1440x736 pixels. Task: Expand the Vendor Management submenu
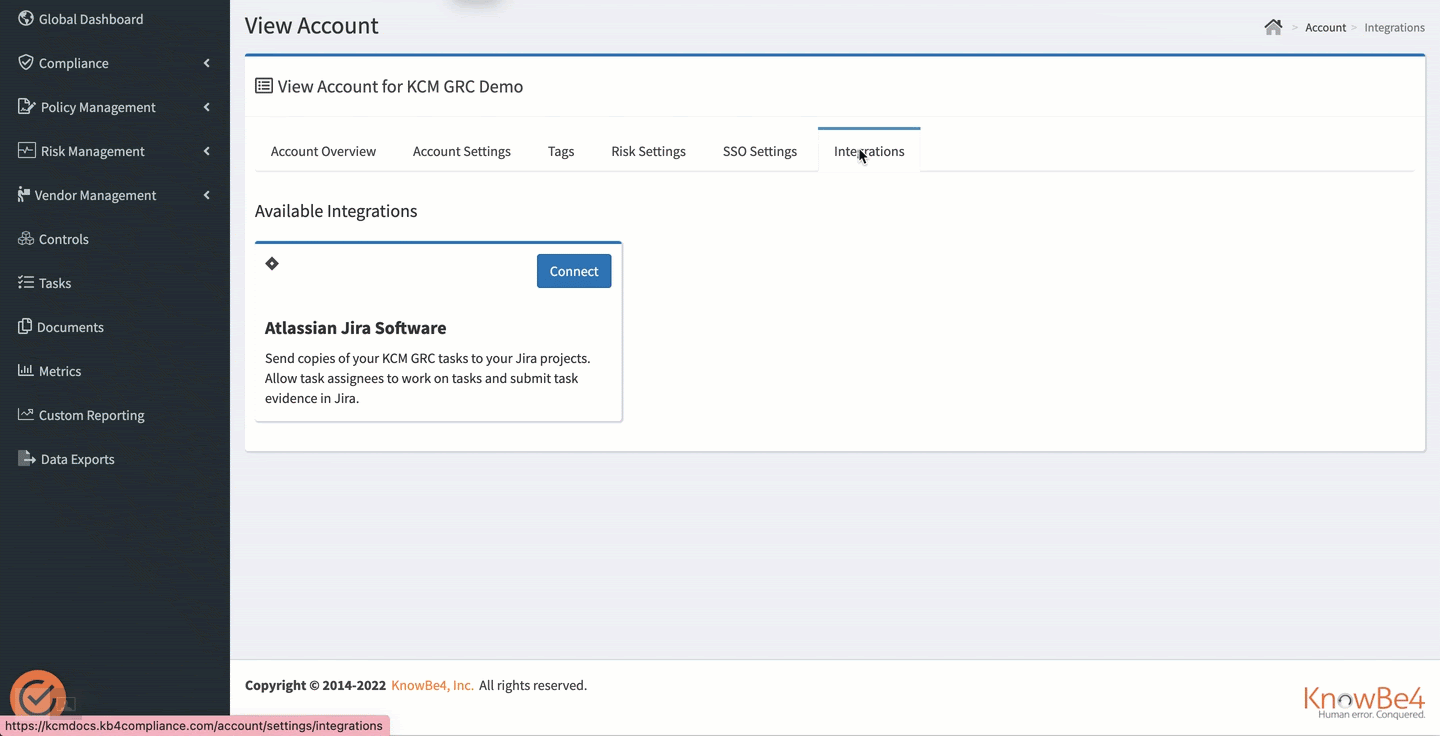[x=206, y=194]
